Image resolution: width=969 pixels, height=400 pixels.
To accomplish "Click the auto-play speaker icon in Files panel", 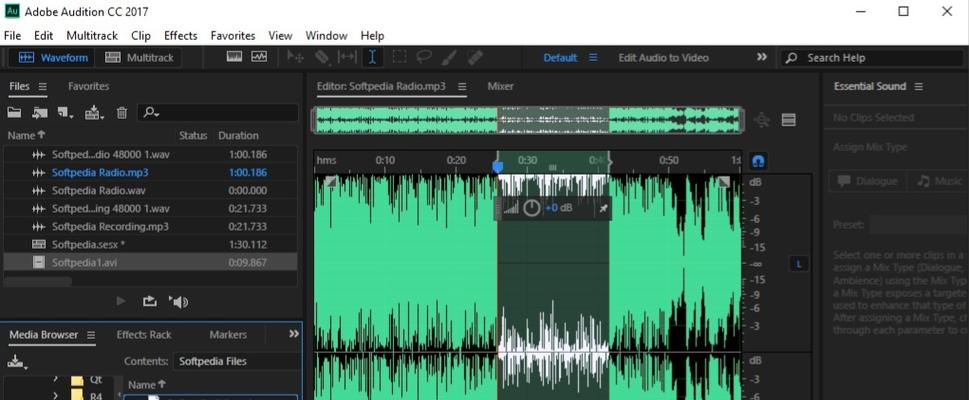I will (179, 302).
